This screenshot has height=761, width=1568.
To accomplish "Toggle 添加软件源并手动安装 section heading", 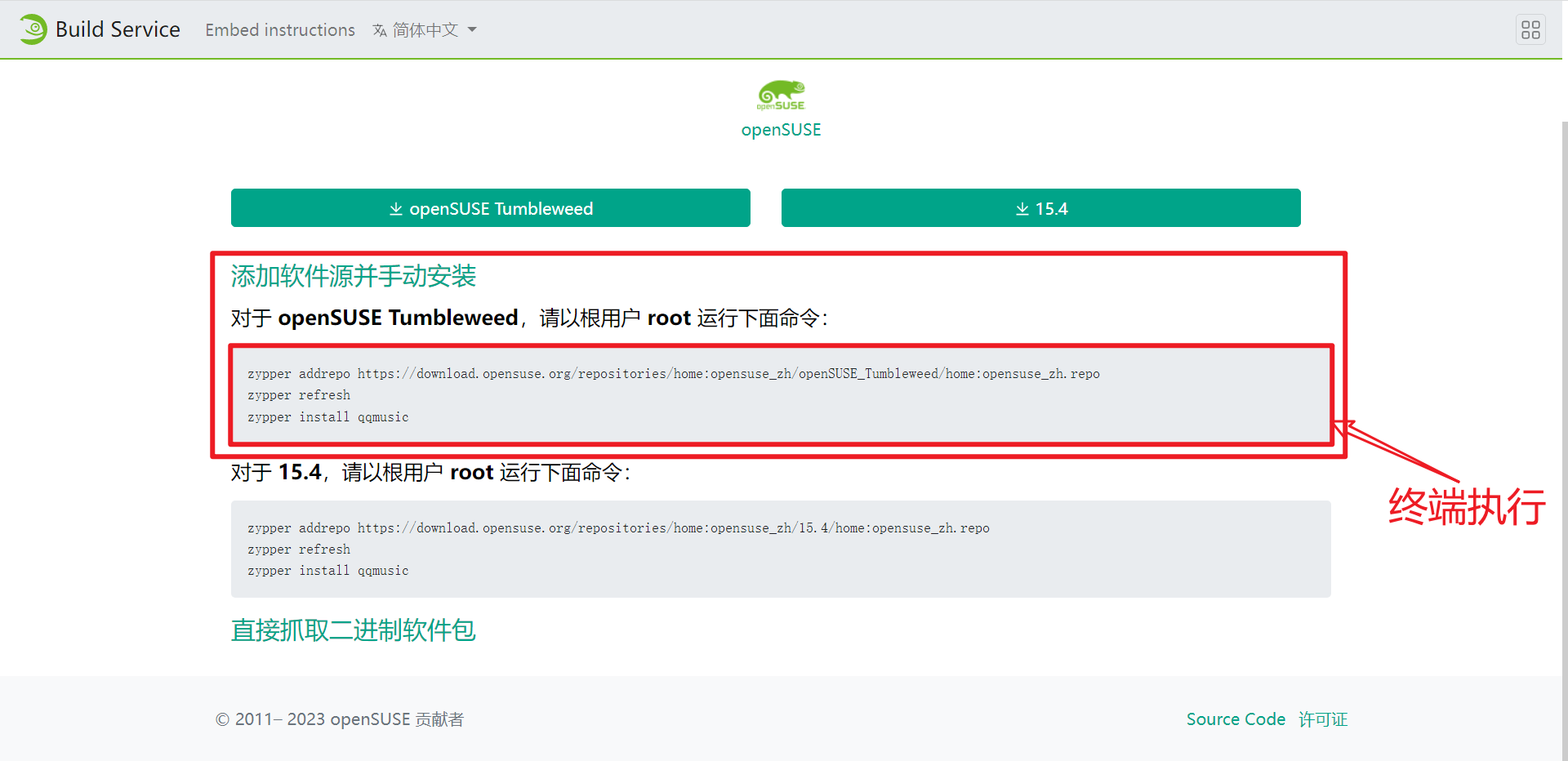I will coord(354,276).
